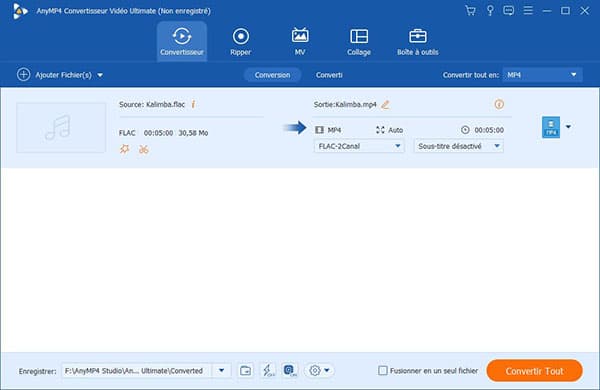The image size is (600, 390).
Task: Switch to the Convertisseur tab
Action: [x=182, y=41]
